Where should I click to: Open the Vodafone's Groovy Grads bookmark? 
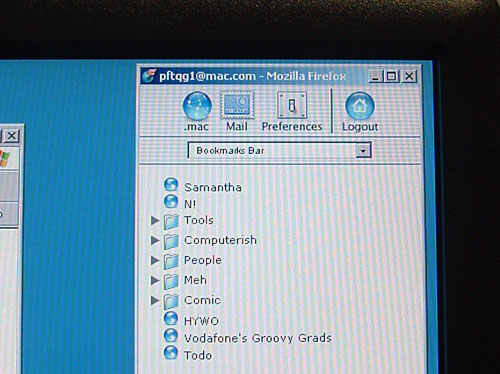pos(258,338)
